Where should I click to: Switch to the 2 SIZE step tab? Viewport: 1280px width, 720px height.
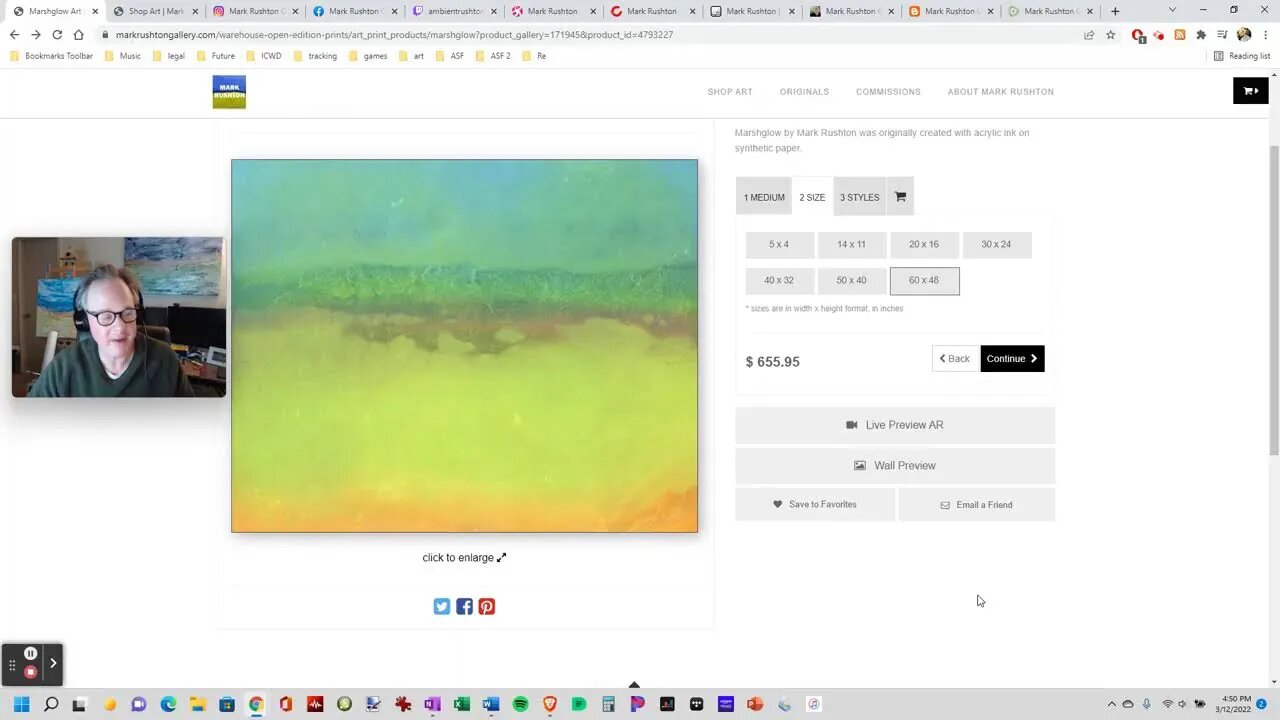click(812, 197)
